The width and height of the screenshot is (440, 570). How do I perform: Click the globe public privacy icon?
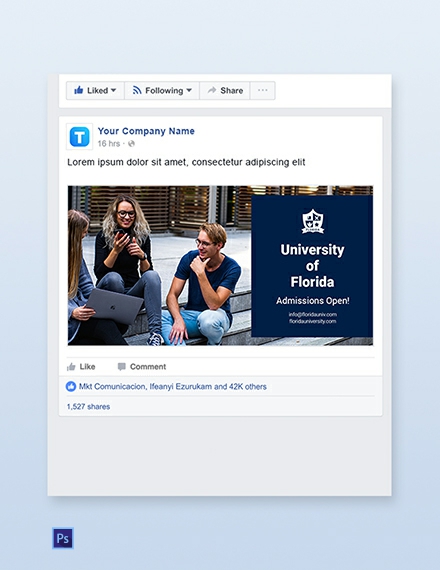pos(131,144)
